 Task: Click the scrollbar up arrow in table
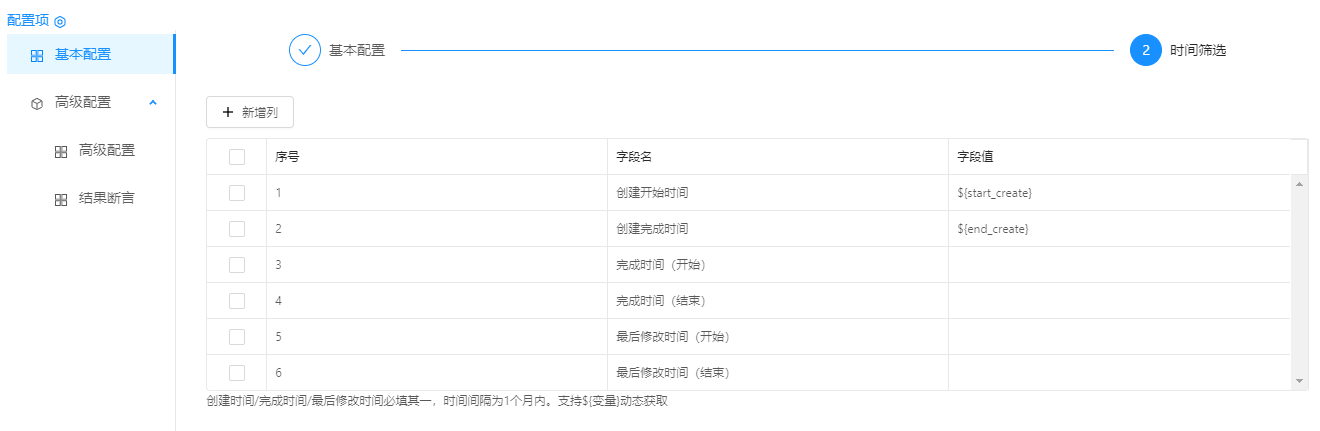coord(1299,184)
